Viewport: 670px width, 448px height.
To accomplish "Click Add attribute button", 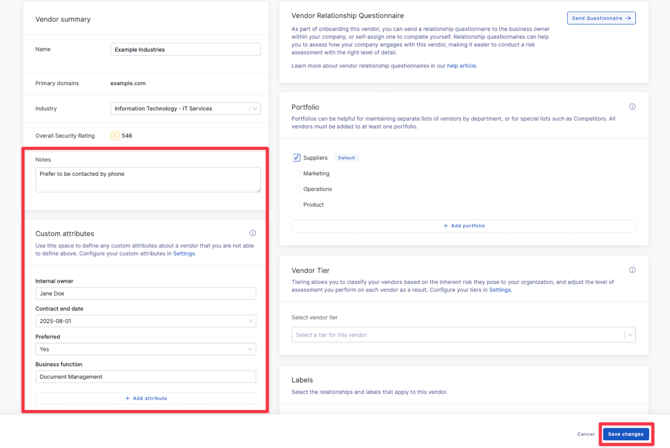I will (x=146, y=398).
